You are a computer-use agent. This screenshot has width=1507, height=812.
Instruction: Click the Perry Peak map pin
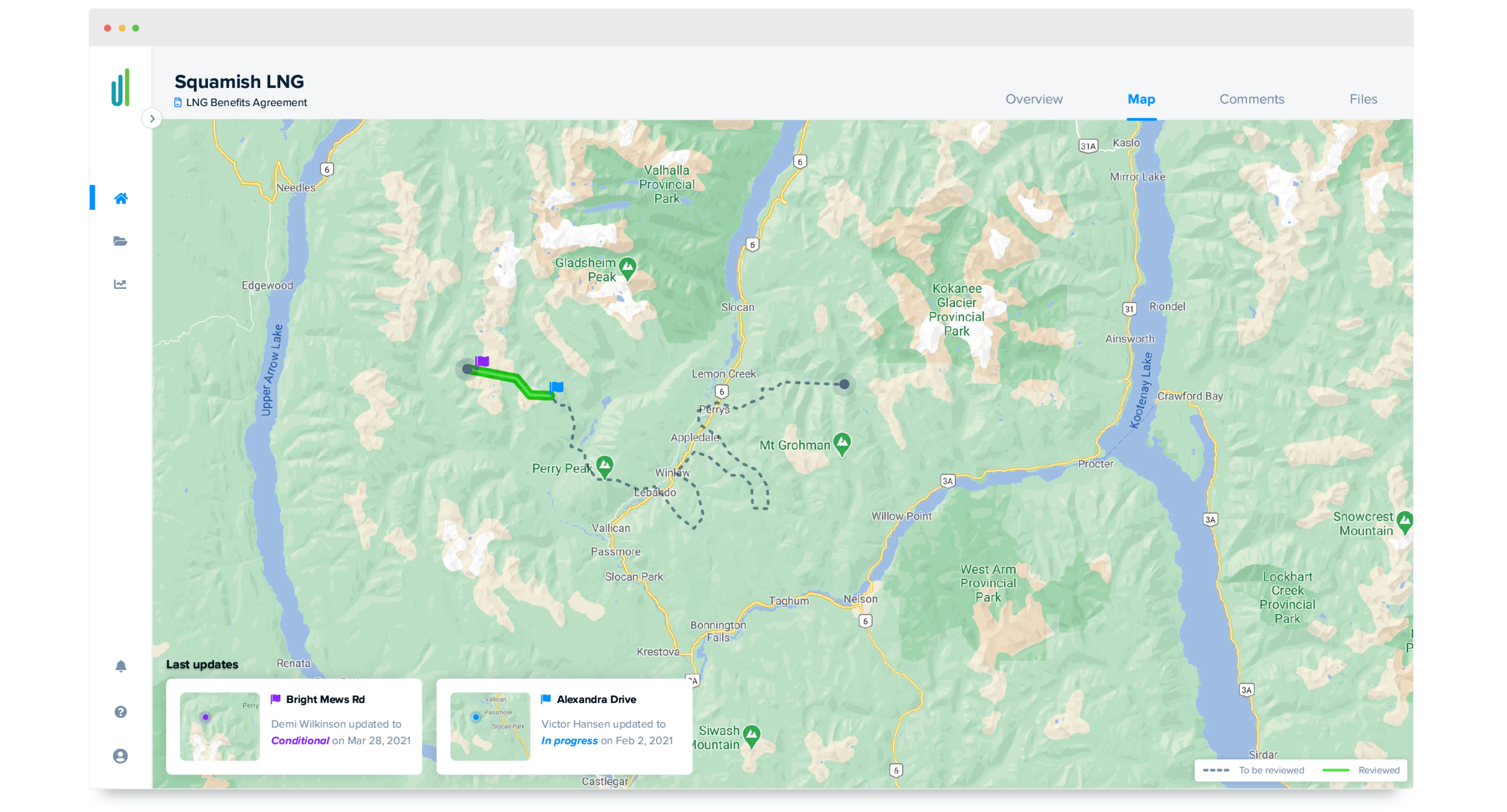605,467
